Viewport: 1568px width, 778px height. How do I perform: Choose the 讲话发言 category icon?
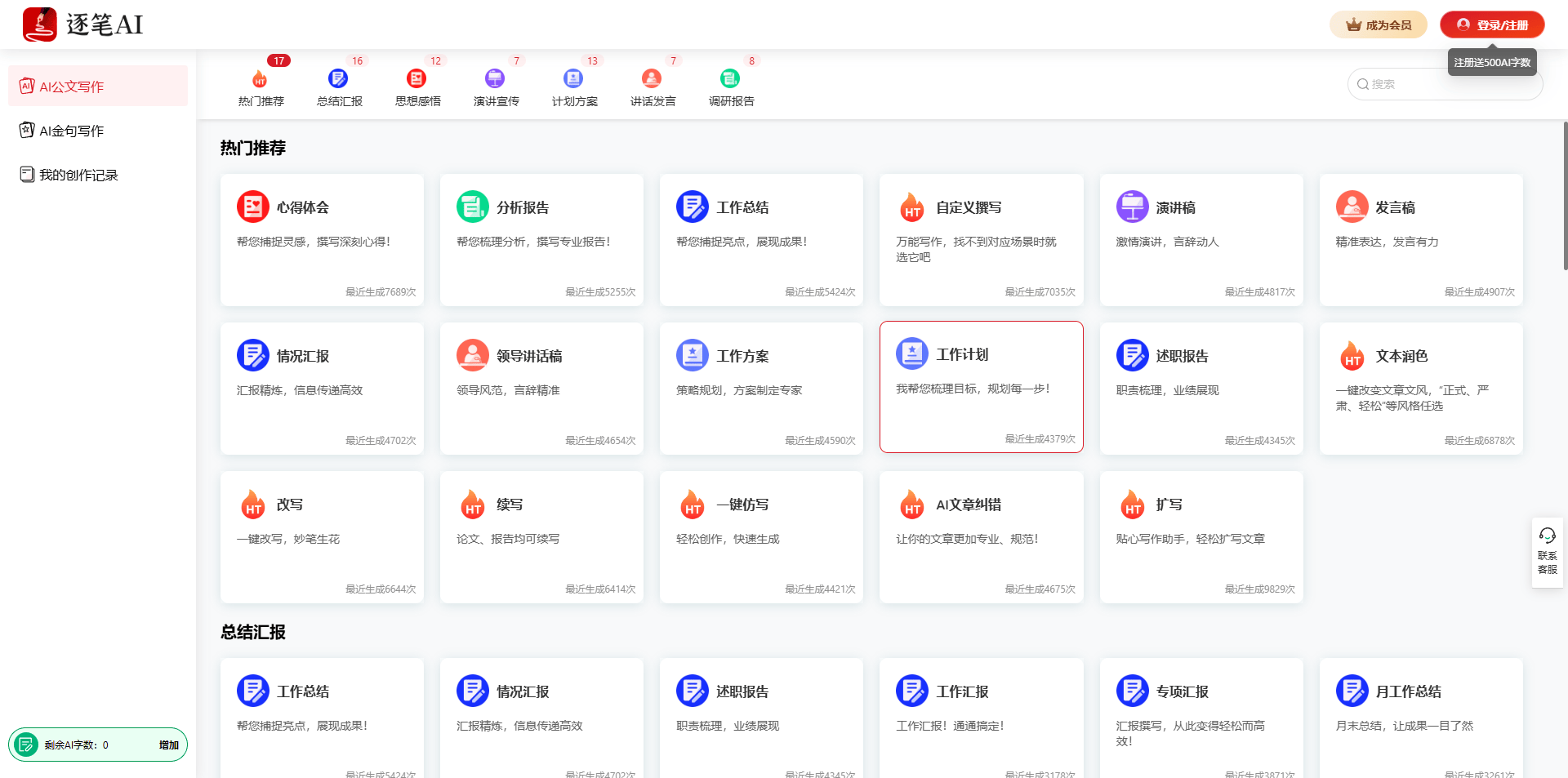click(x=652, y=79)
